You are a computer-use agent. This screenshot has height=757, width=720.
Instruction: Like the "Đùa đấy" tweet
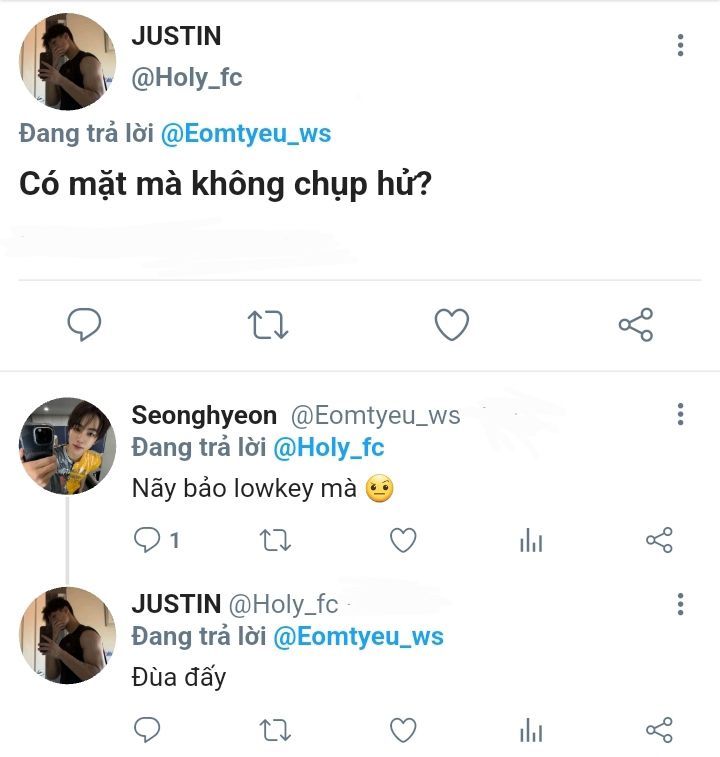(403, 730)
